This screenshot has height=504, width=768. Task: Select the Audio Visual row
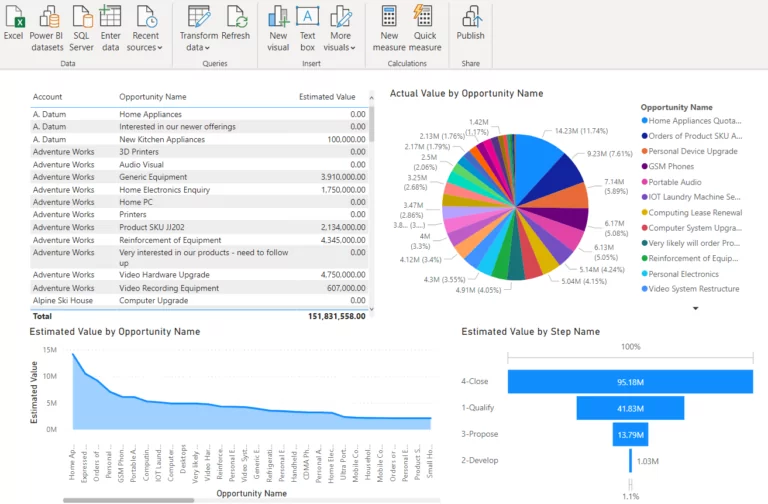[199, 165]
